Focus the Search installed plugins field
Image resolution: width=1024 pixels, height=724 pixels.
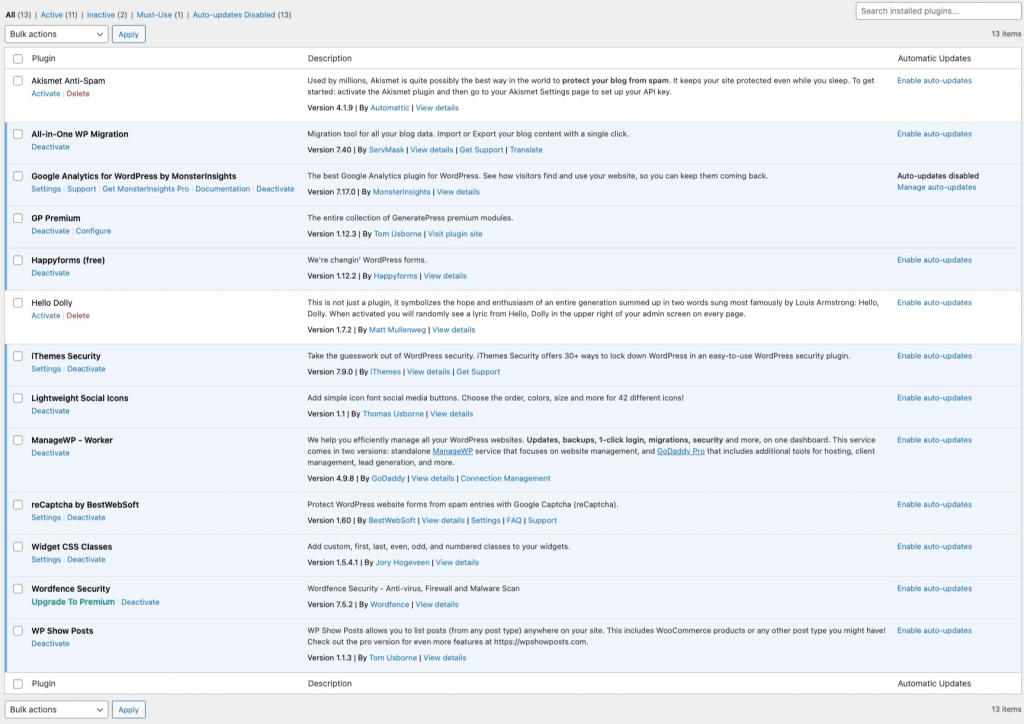click(x=938, y=11)
